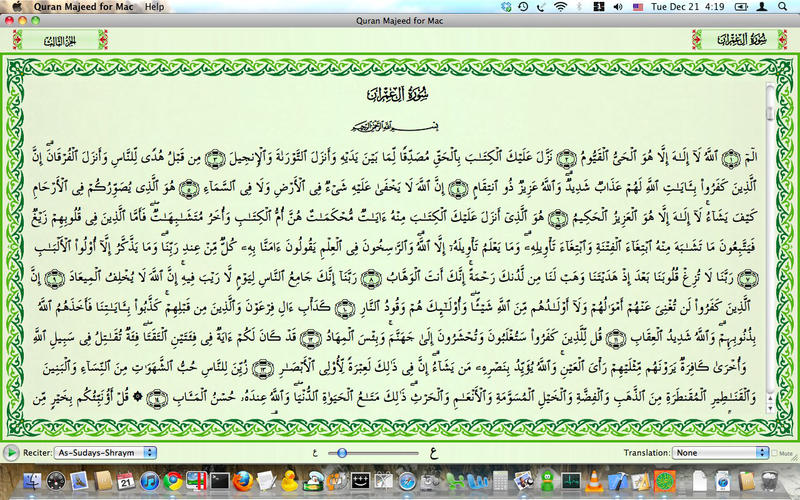This screenshot has width=800, height=500.
Task: Launch Google Chrome from the Dock
Action: [x=173, y=481]
